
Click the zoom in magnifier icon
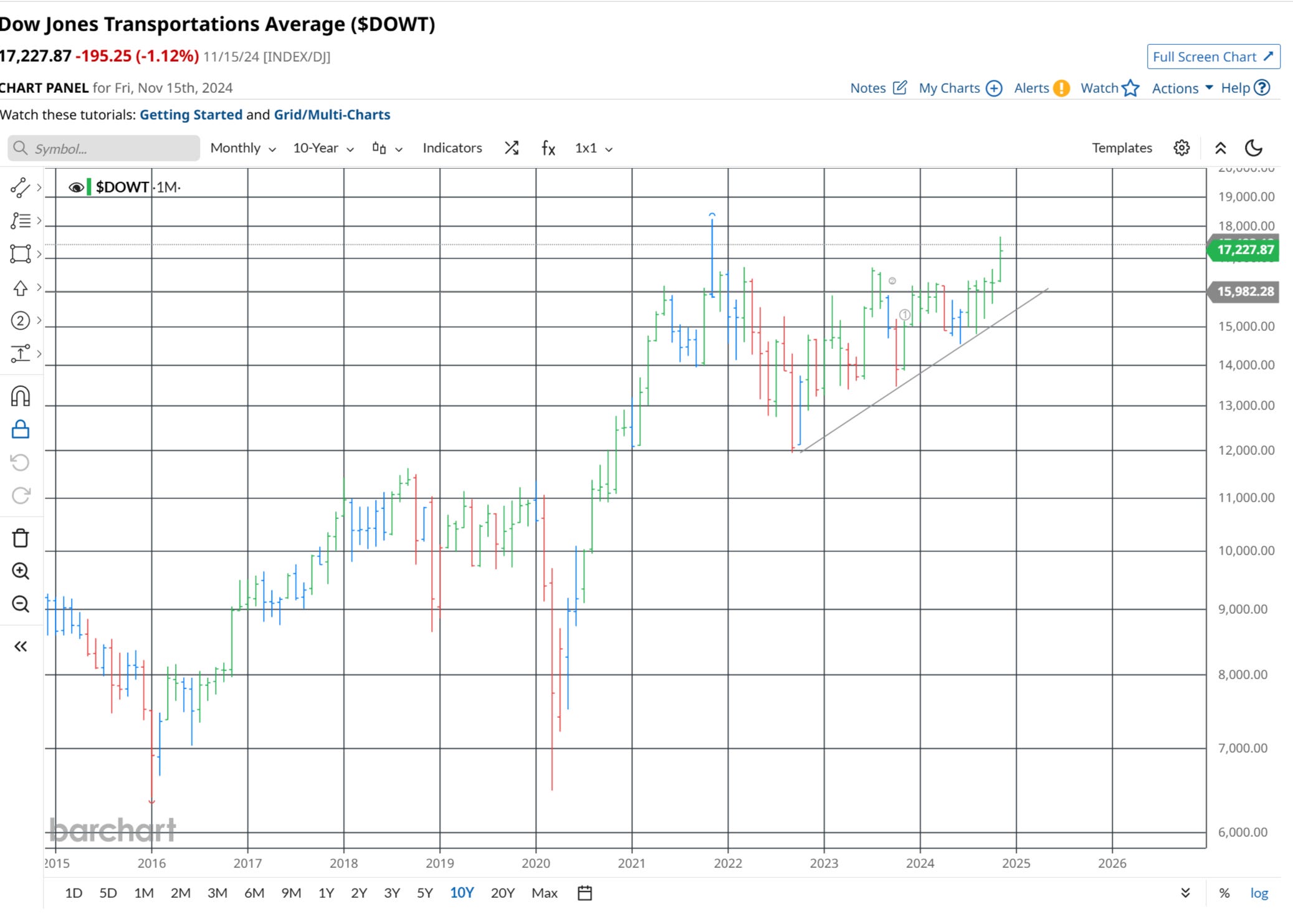21,571
